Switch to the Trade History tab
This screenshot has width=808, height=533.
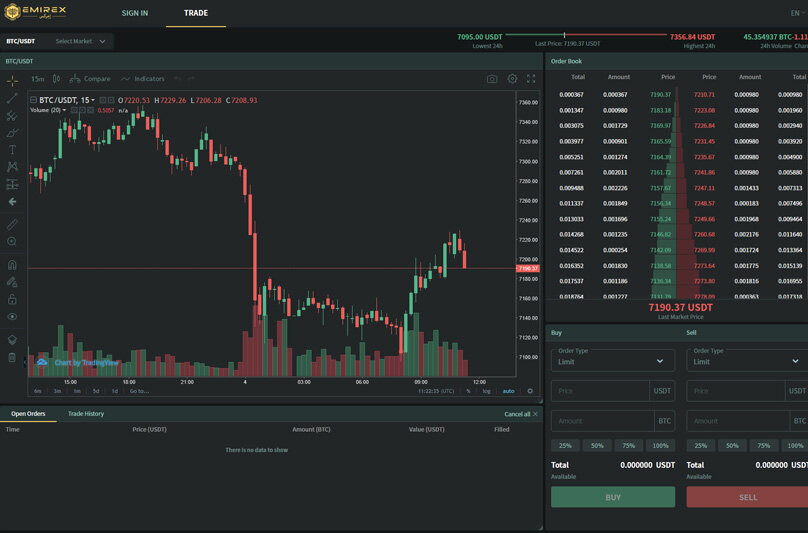pyautogui.click(x=86, y=414)
